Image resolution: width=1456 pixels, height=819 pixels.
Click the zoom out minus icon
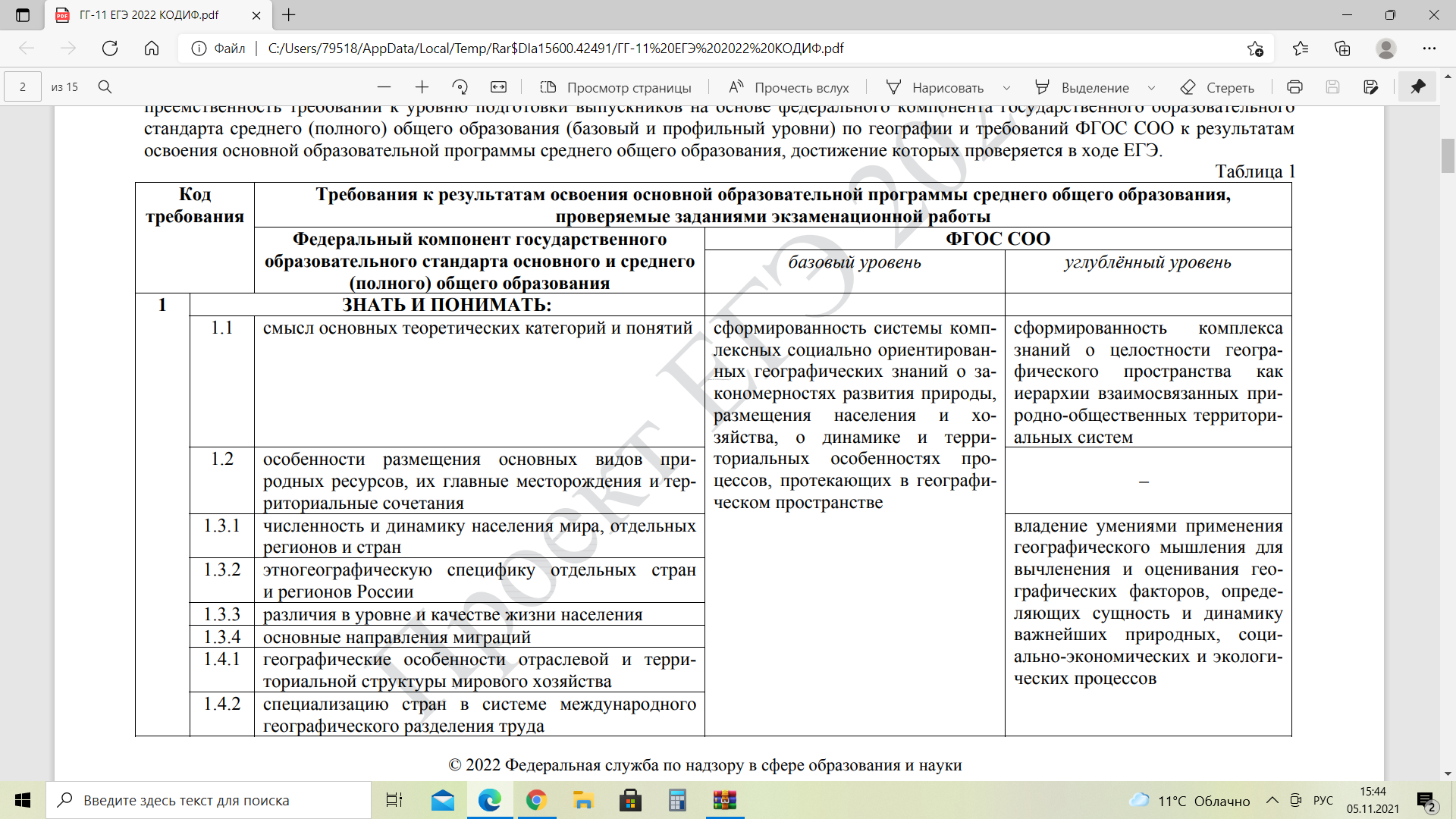tap(384, 87)
